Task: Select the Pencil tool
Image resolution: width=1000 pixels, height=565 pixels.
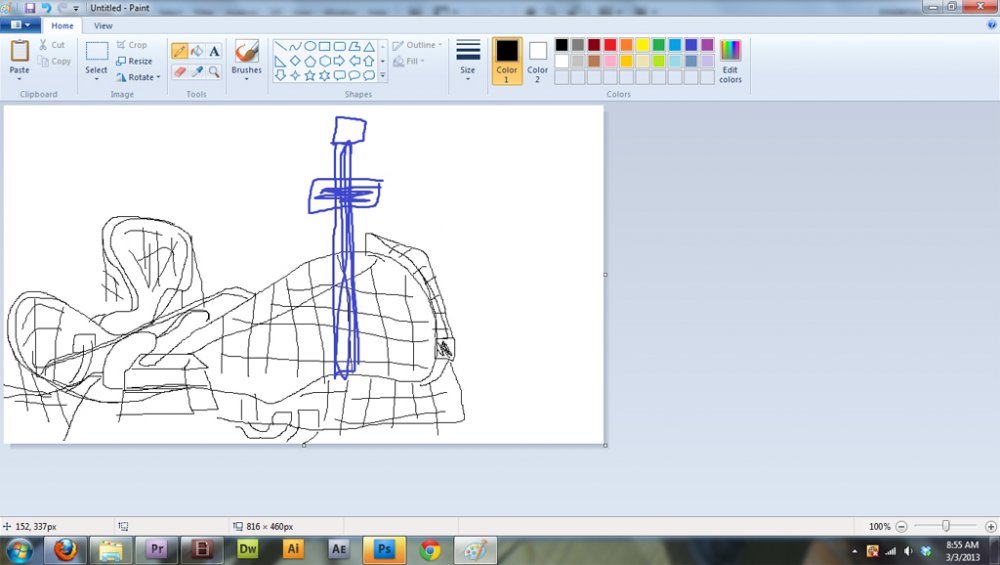Action: tap(180, 51)
